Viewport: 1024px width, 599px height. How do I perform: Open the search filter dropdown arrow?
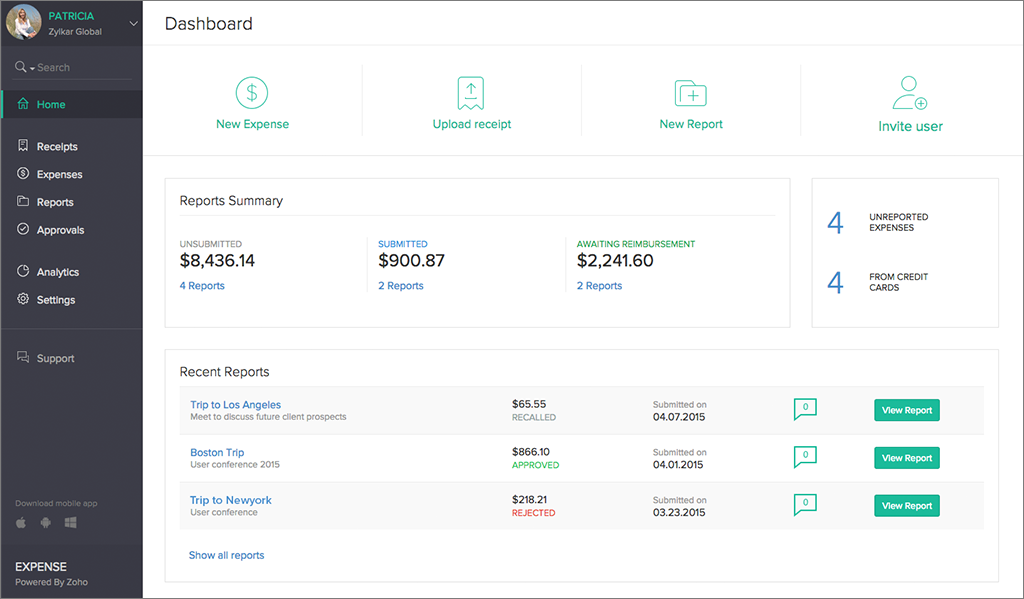click(32, 67)
